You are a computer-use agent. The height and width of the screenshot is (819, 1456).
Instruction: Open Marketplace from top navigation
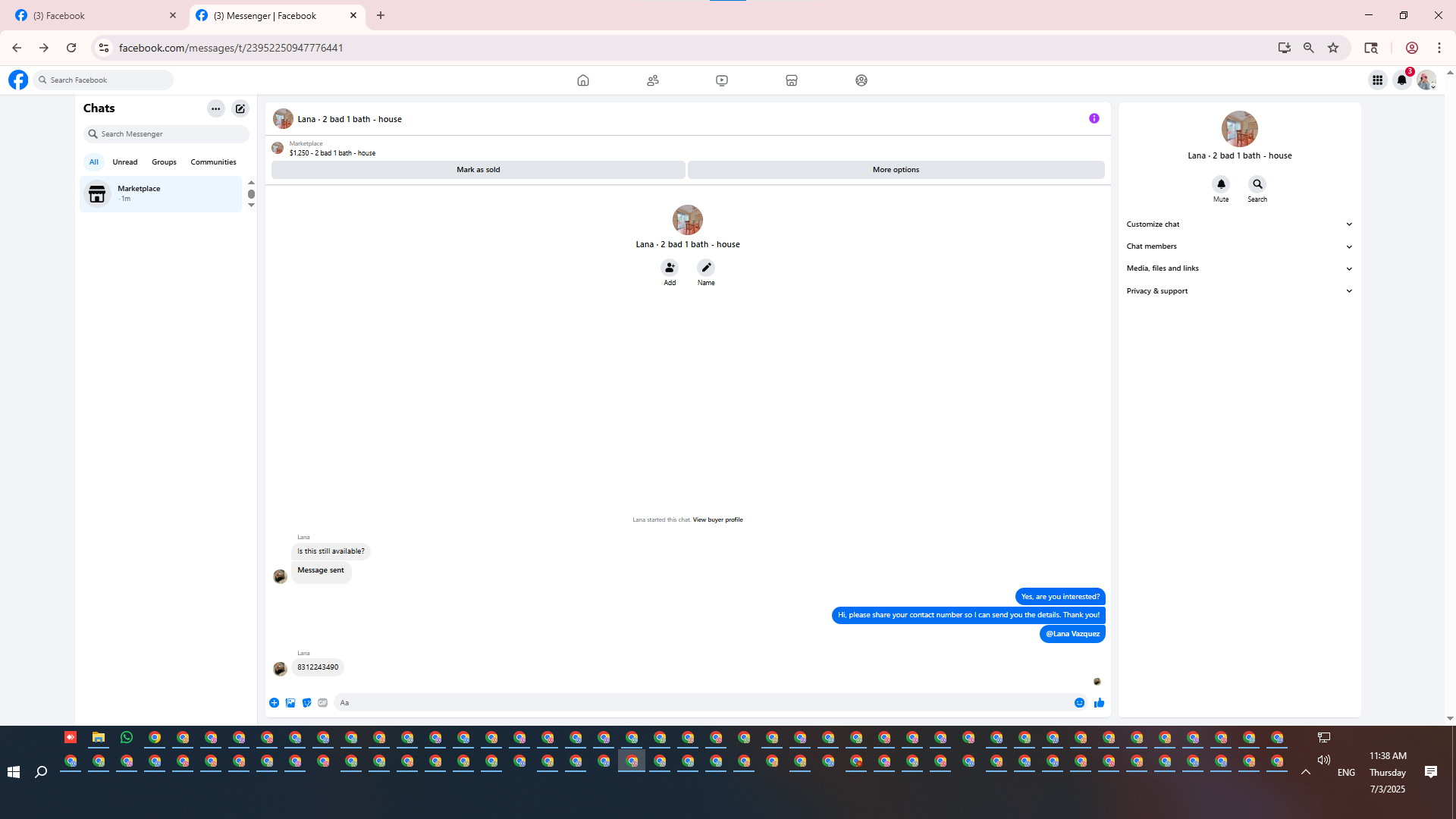click(791, 80)
